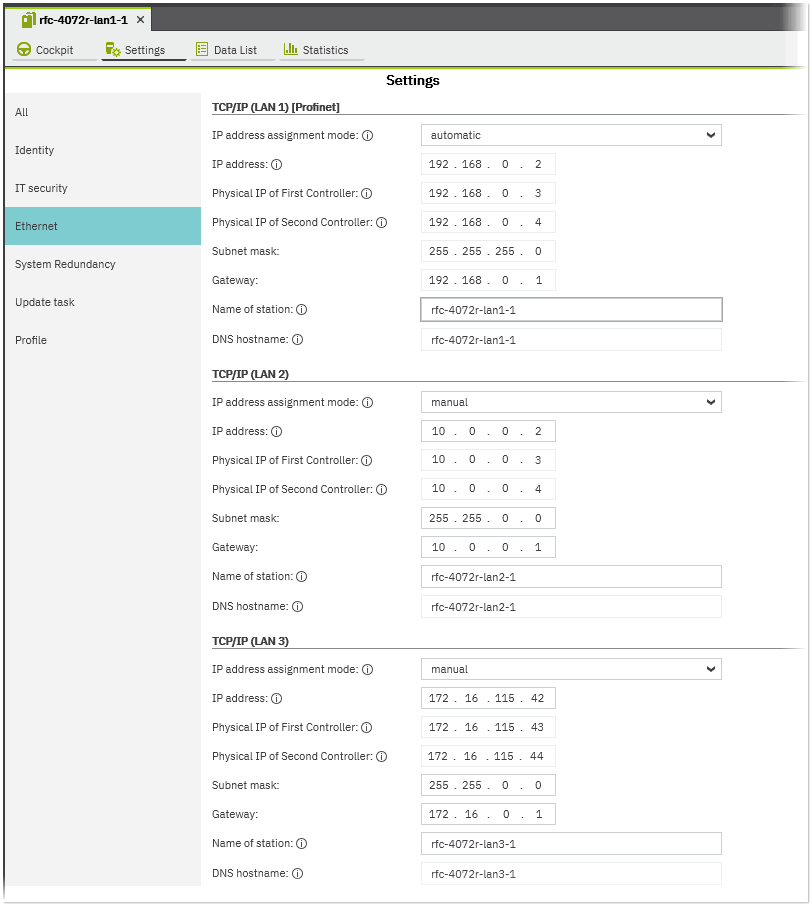Viewport: 812px width, 906px height.
Task: Click LAN 3 Name of station field rfc-4072r-lan3-1
Action: [x=571, y=844]
